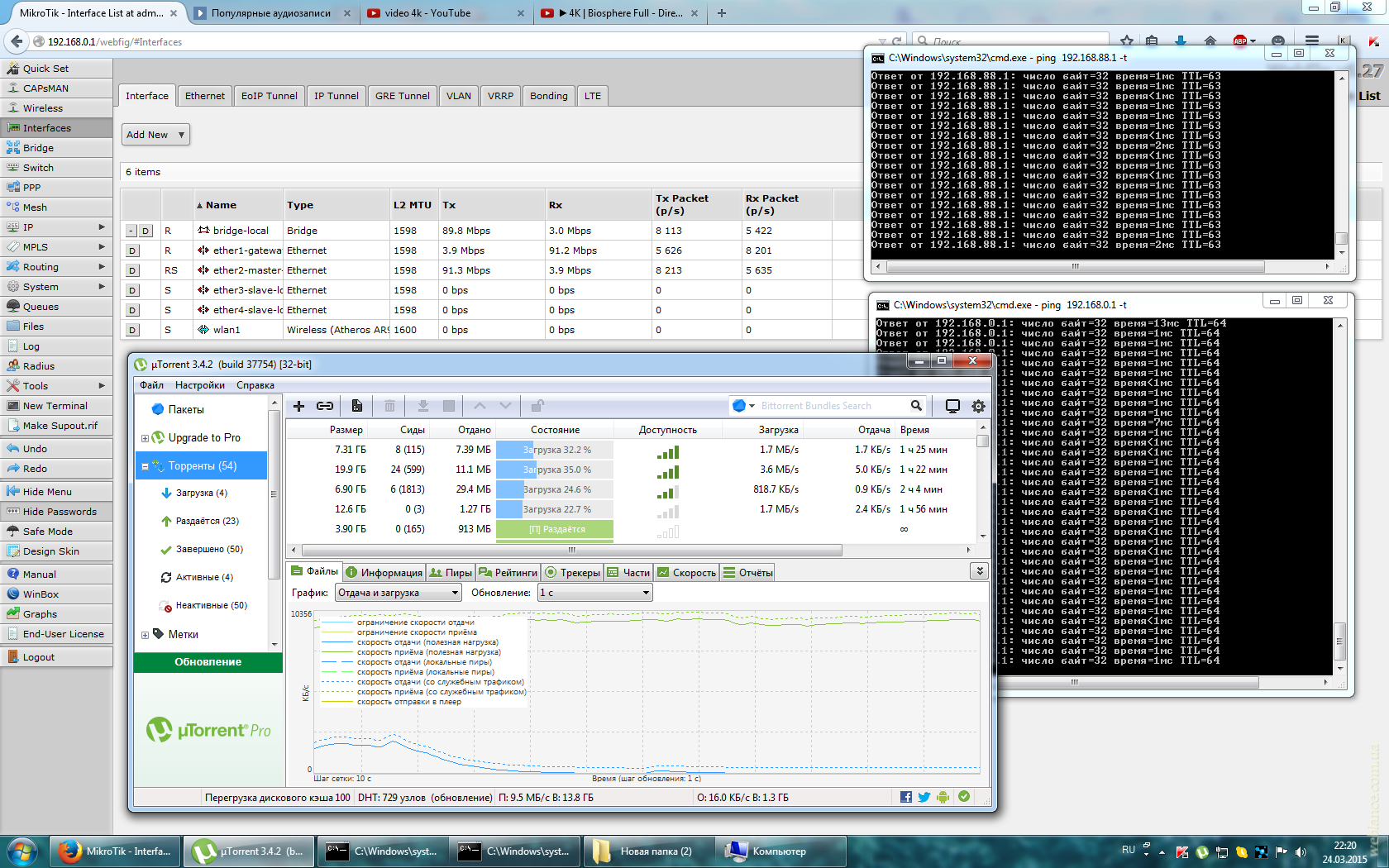Toggle disable D button for wlan1 row
Image resolution: width=1389 pixels, height=868 pixels.
(x=132, y=331)
